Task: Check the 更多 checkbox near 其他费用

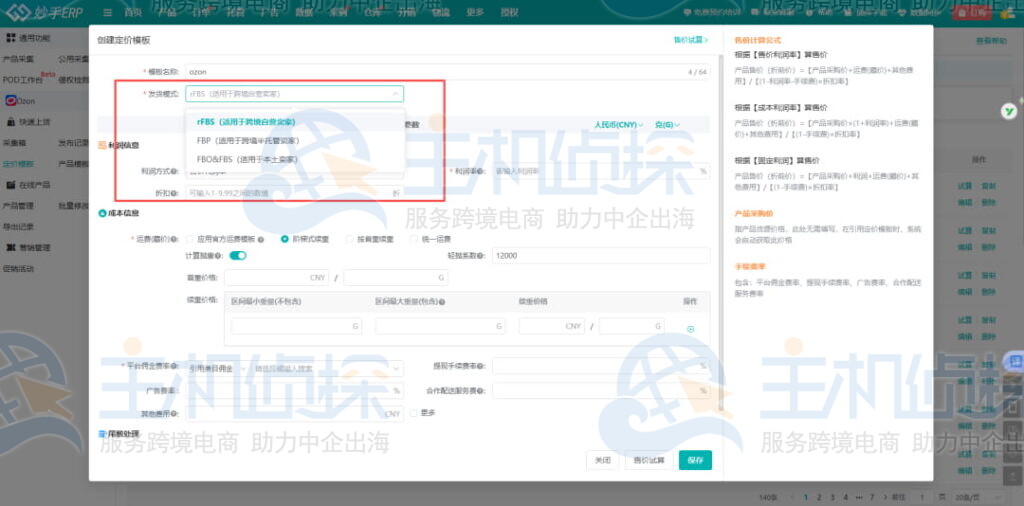Action: coord(413,413)
